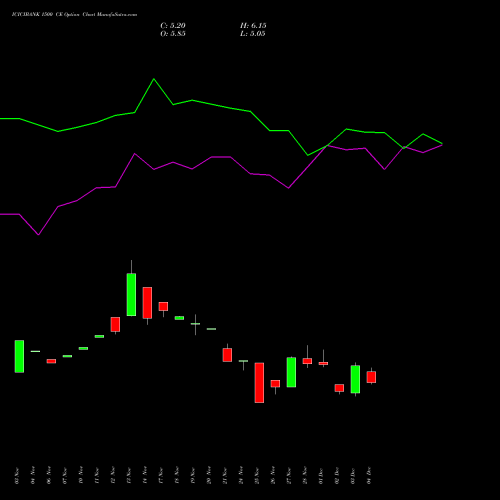Click the 13 Nov date label
The height and width of the screenshot is (500, 500).
[x=129, y=476]
